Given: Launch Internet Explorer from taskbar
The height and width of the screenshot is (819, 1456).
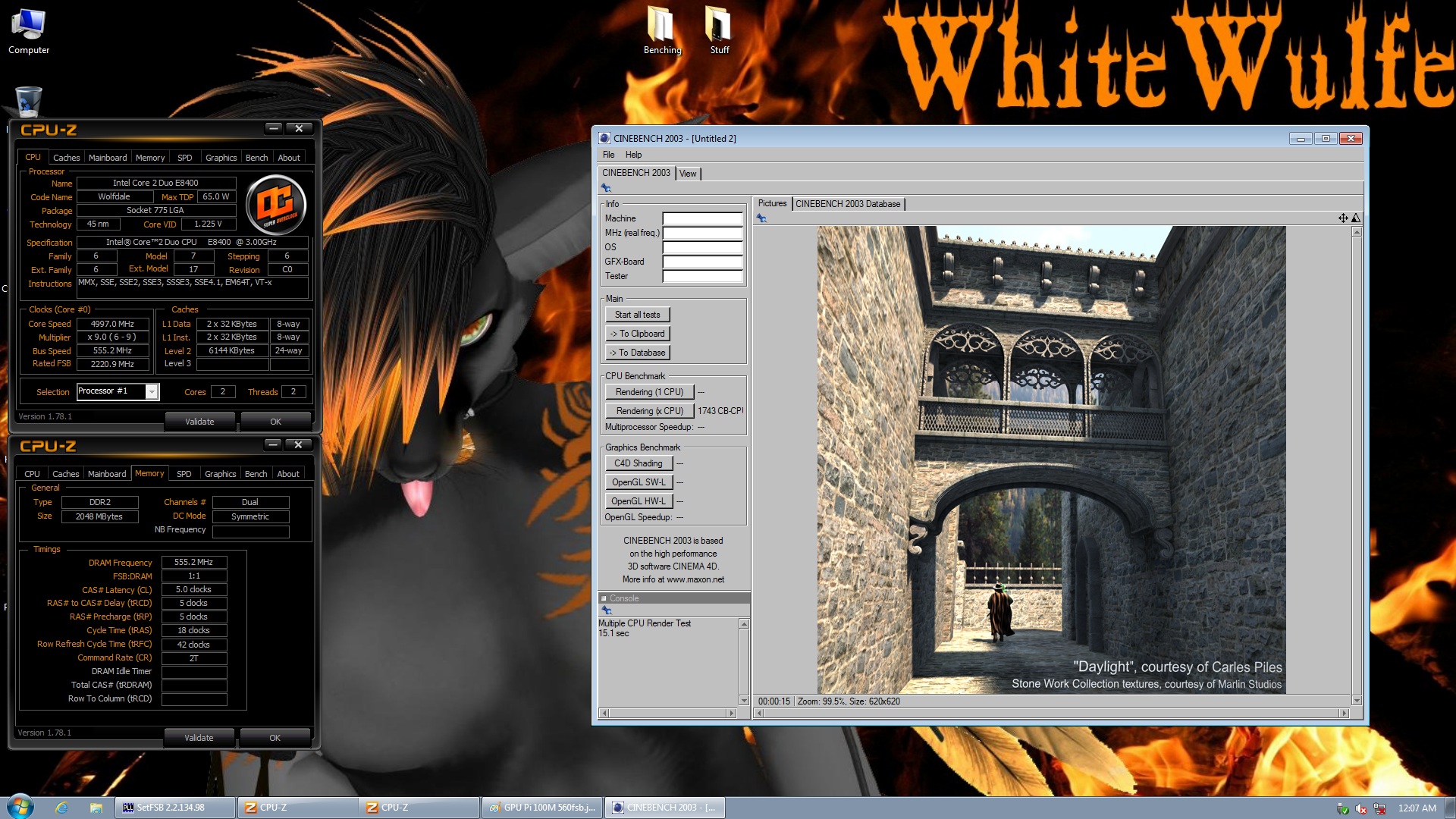Looking at the screenshot, I should coord(61,808).
